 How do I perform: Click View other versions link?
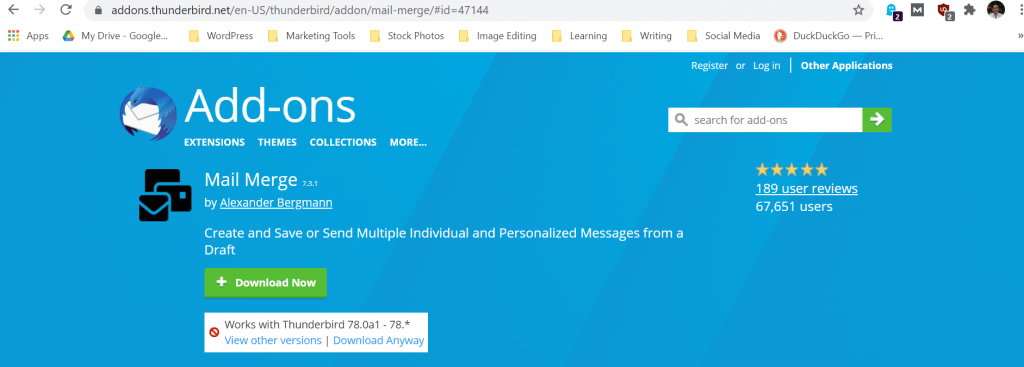(x=273, y=340)
